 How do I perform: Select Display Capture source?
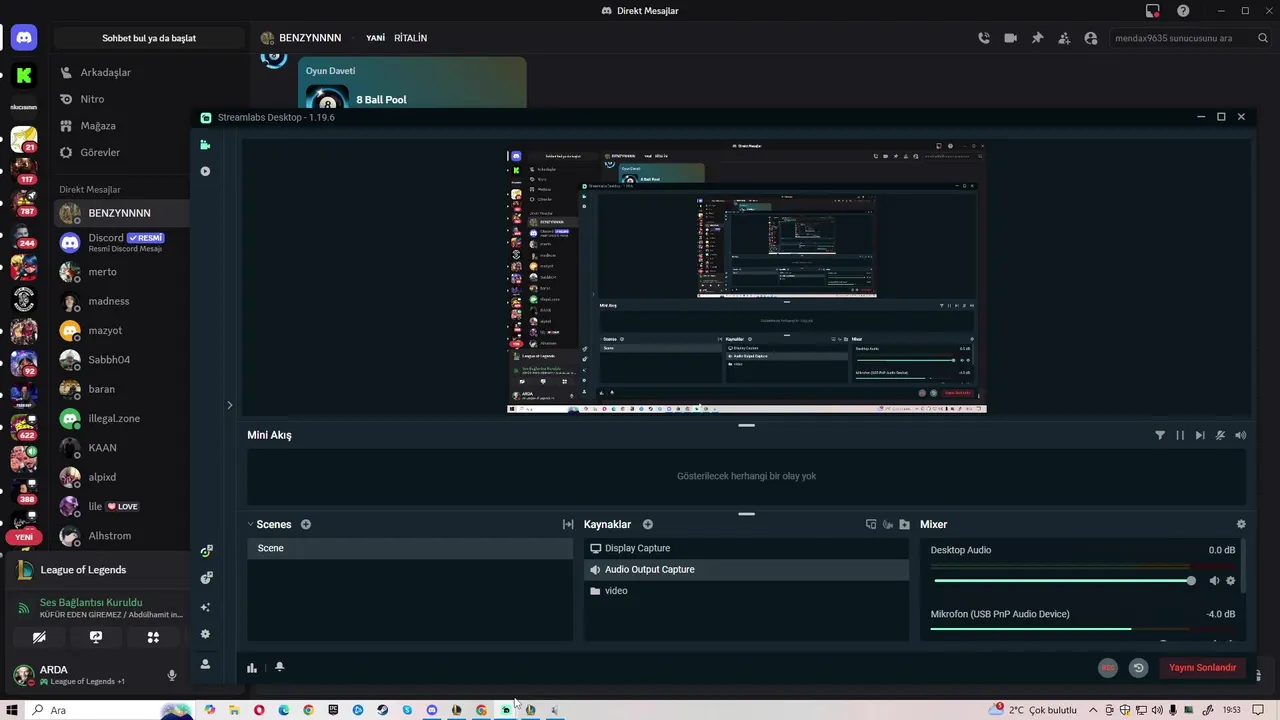coord(746,548)
